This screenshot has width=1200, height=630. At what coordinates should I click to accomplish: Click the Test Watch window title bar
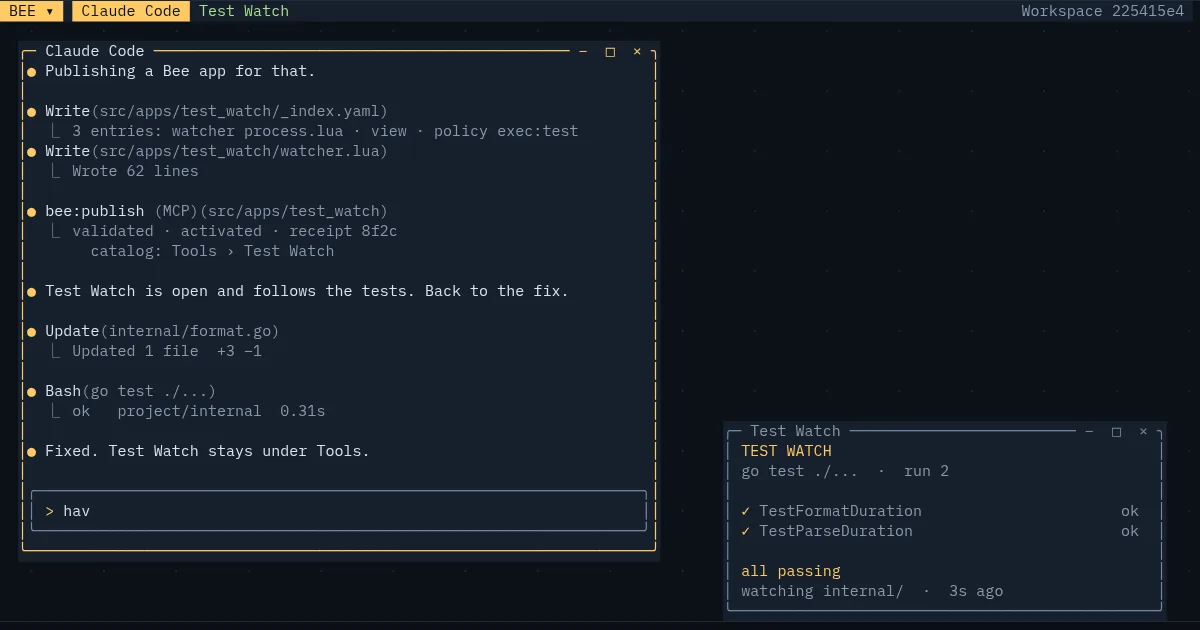[943, 431]
